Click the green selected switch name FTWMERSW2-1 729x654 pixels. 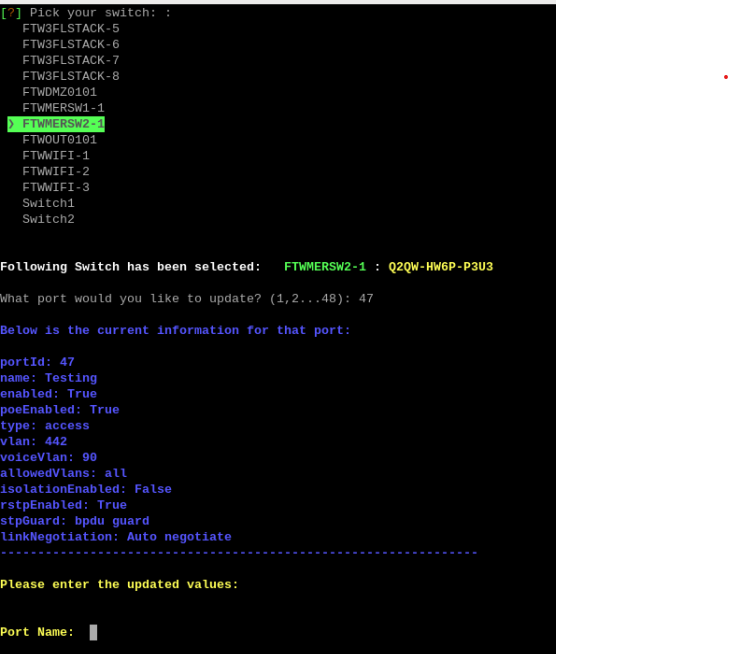point(324,267)
